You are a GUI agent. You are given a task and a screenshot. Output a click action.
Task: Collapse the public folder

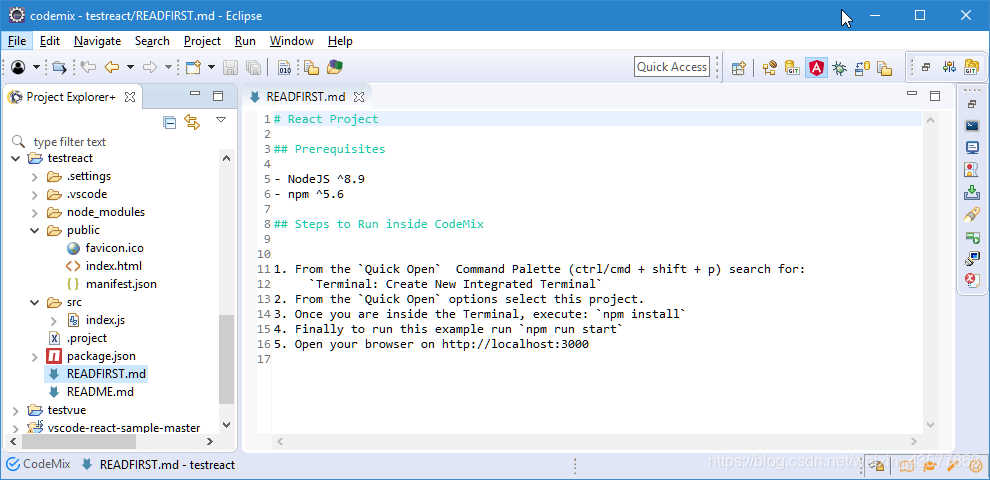coord(35,230)
